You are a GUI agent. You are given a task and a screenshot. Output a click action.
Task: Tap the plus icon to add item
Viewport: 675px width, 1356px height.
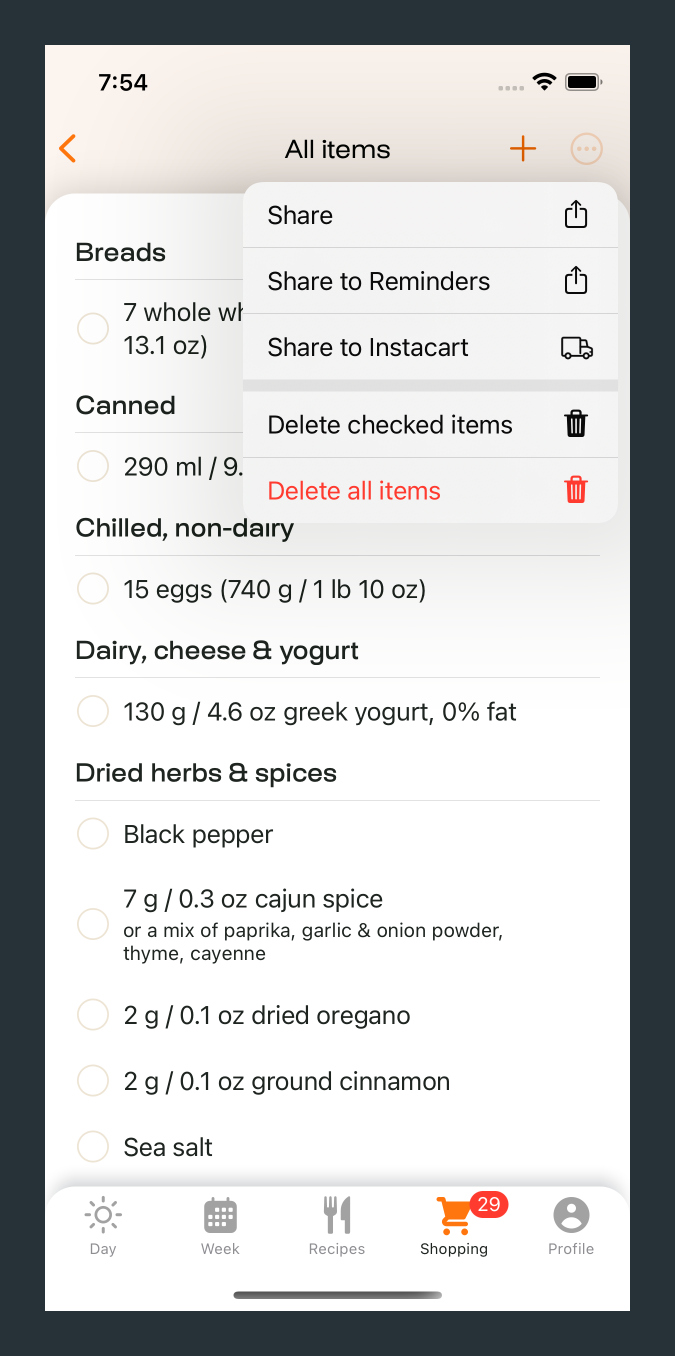click(523, 150)
